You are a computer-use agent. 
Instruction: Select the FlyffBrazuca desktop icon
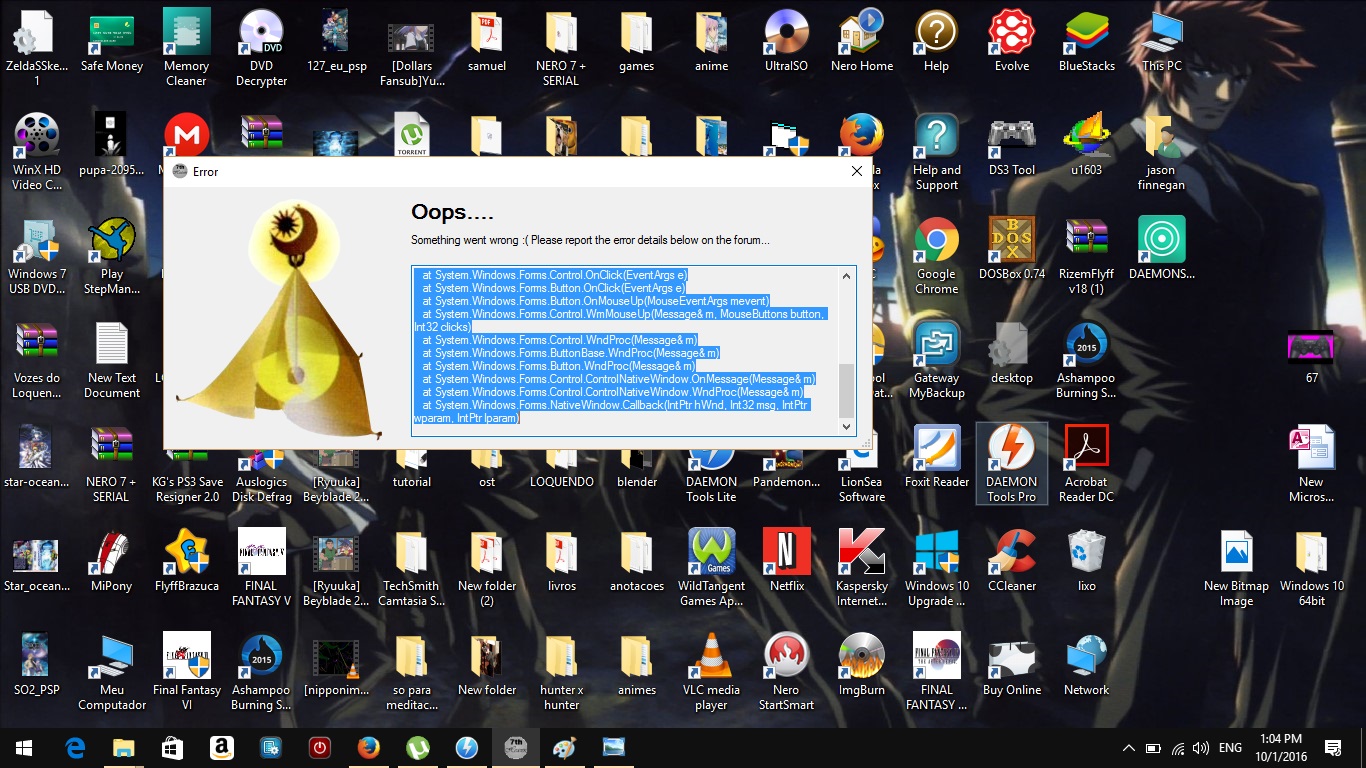pyautogui.click(x=186, y=561)
